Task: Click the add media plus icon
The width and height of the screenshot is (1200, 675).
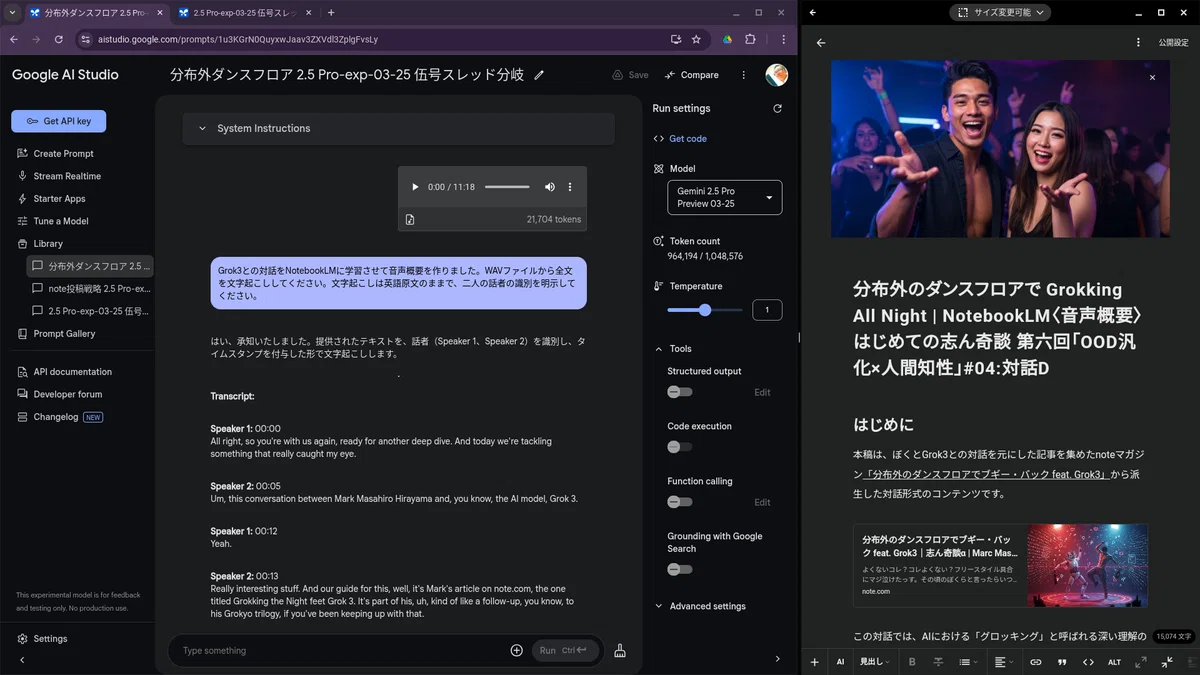Action: coord(517,650)
